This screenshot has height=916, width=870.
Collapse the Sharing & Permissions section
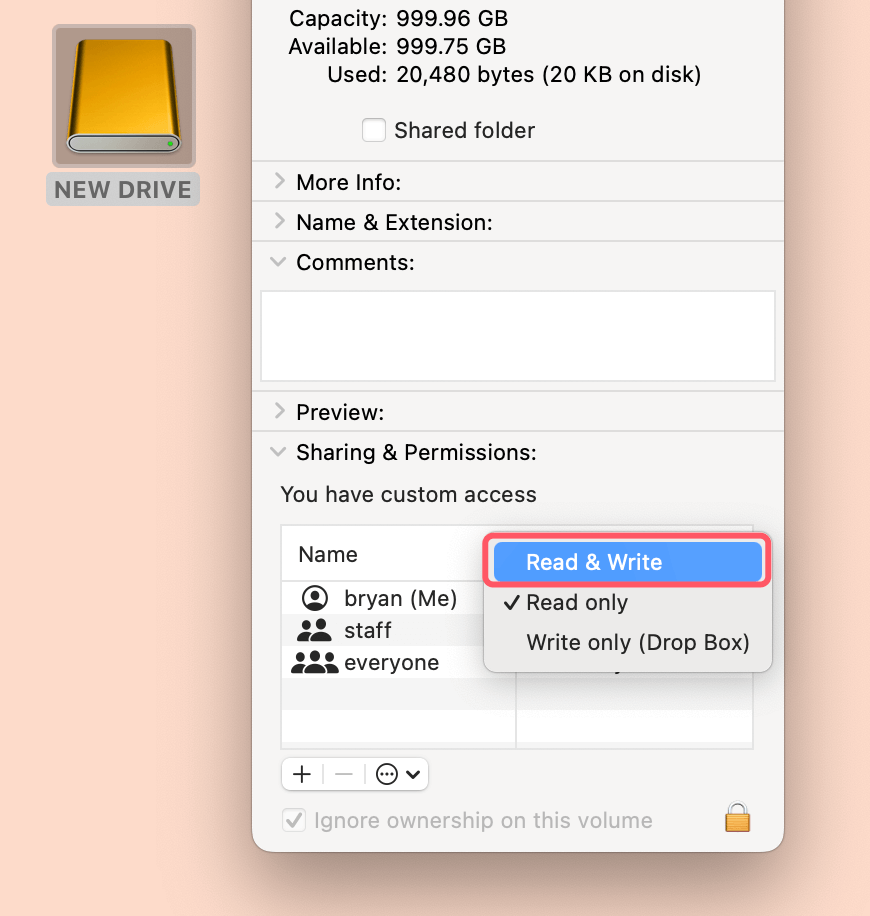click(278, 451)
